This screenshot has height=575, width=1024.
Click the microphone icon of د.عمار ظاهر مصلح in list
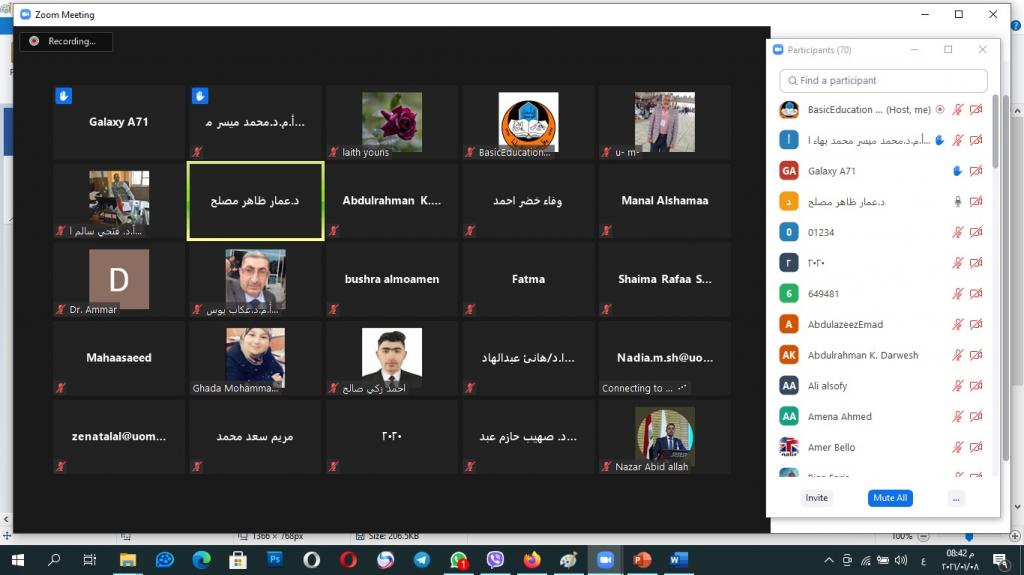(x=957, y=202)
